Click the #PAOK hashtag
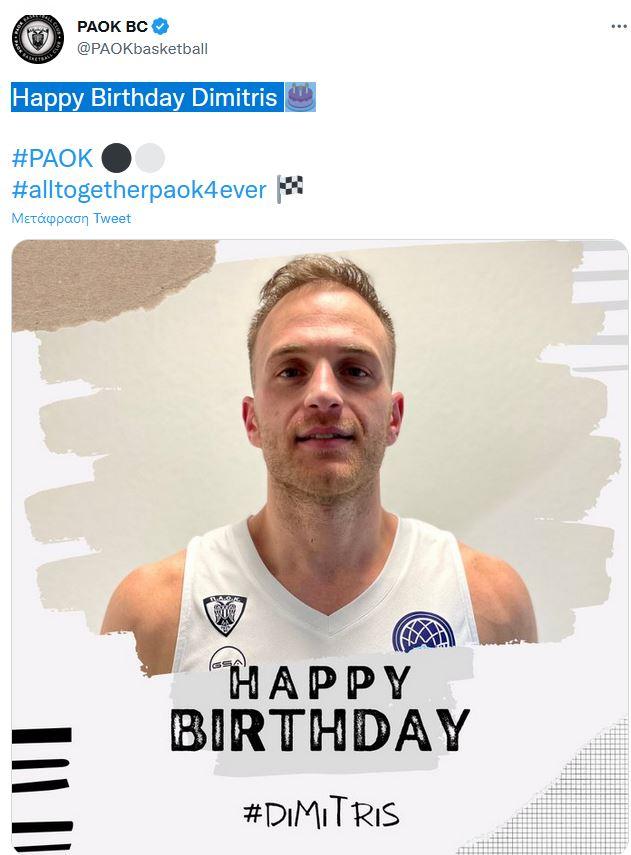 pos(52,158)
